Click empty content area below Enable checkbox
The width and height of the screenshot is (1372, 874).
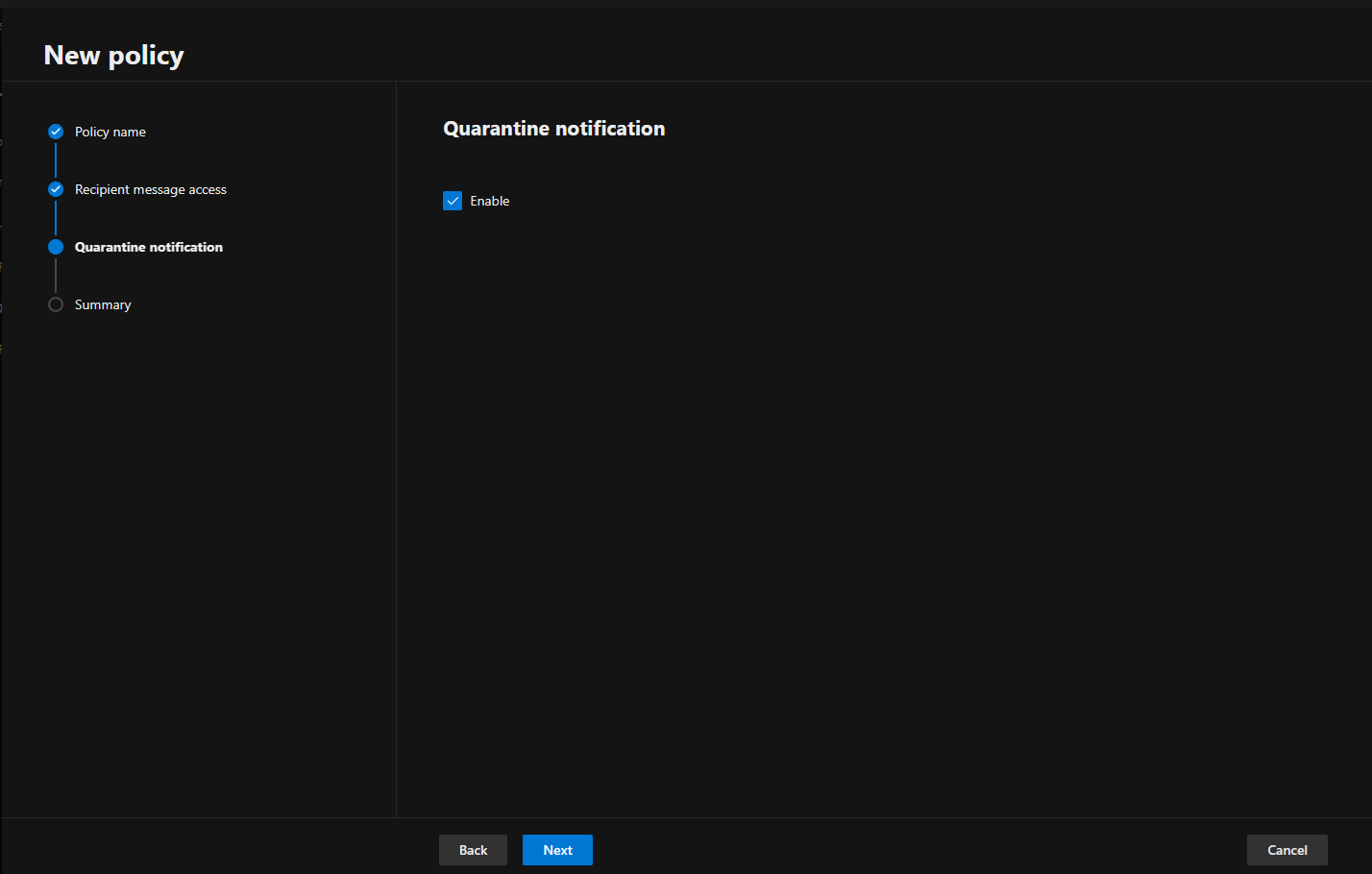click(865, 480)
